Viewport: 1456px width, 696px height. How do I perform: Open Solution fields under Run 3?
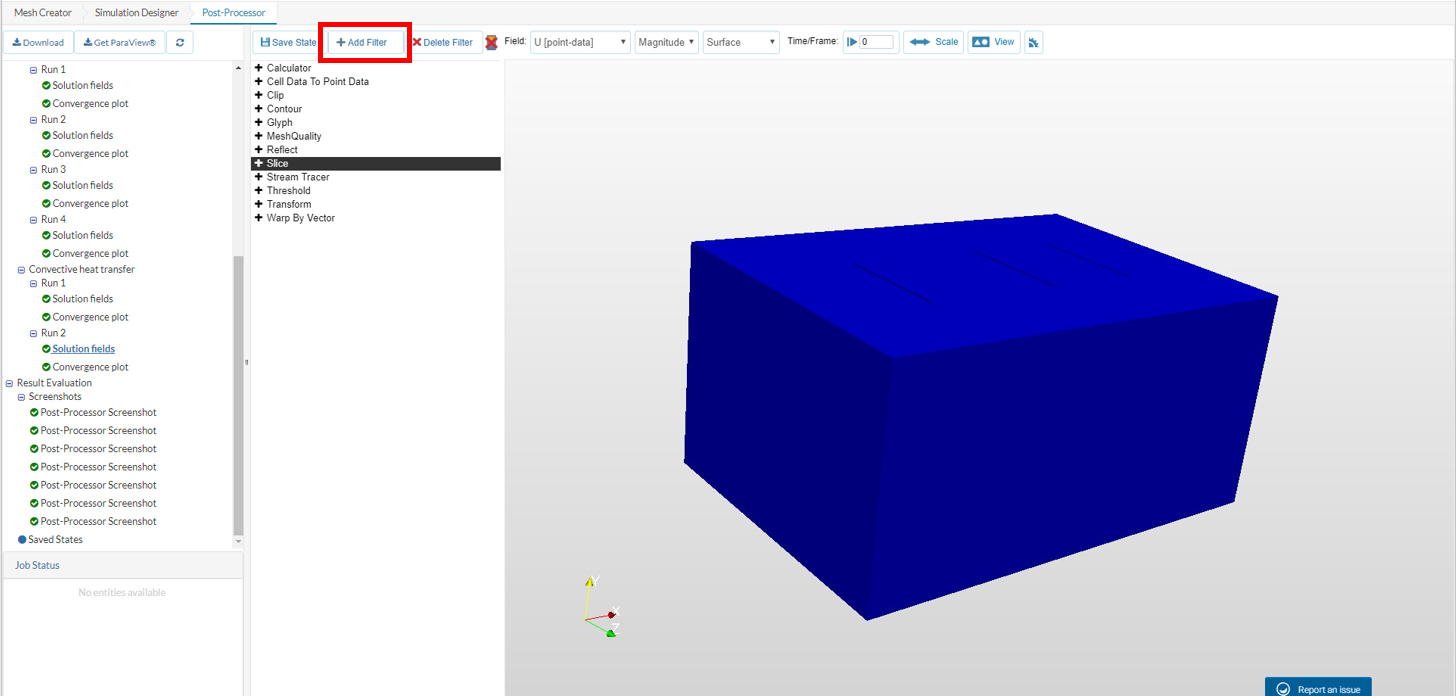pyautogui.click(x=83, y=185)
